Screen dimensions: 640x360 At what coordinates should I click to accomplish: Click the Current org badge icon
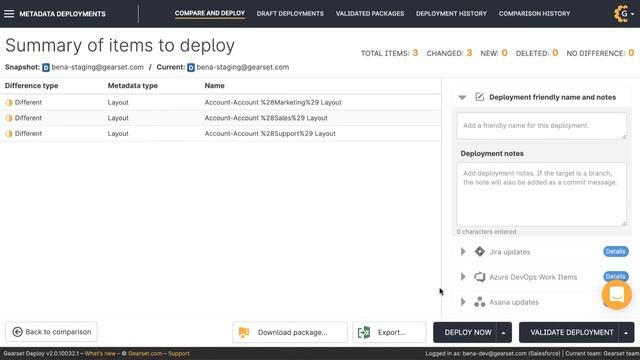(191, 67)
